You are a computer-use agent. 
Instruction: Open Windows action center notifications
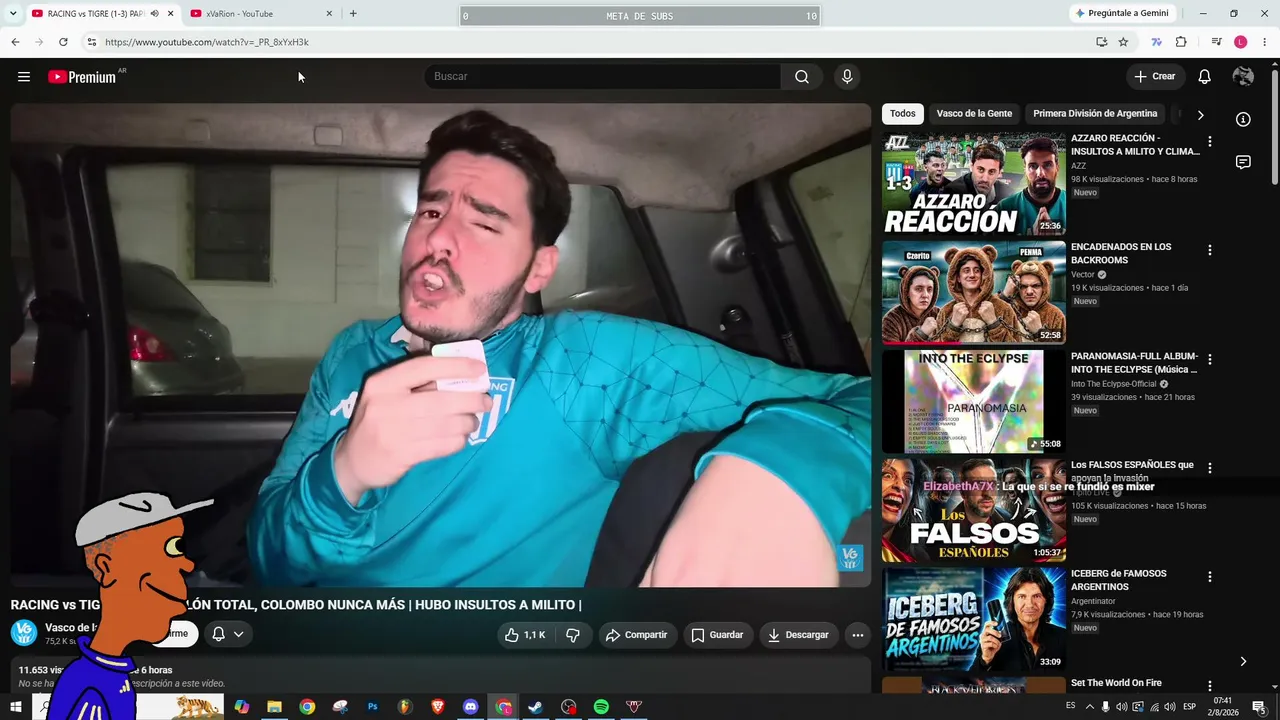click(1259, 707)
